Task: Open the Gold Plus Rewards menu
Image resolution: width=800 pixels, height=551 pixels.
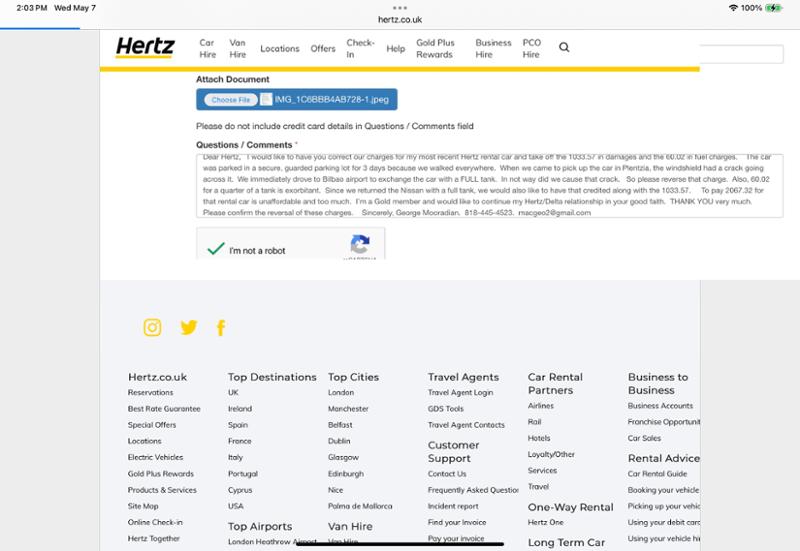Action: pos(435,48)
